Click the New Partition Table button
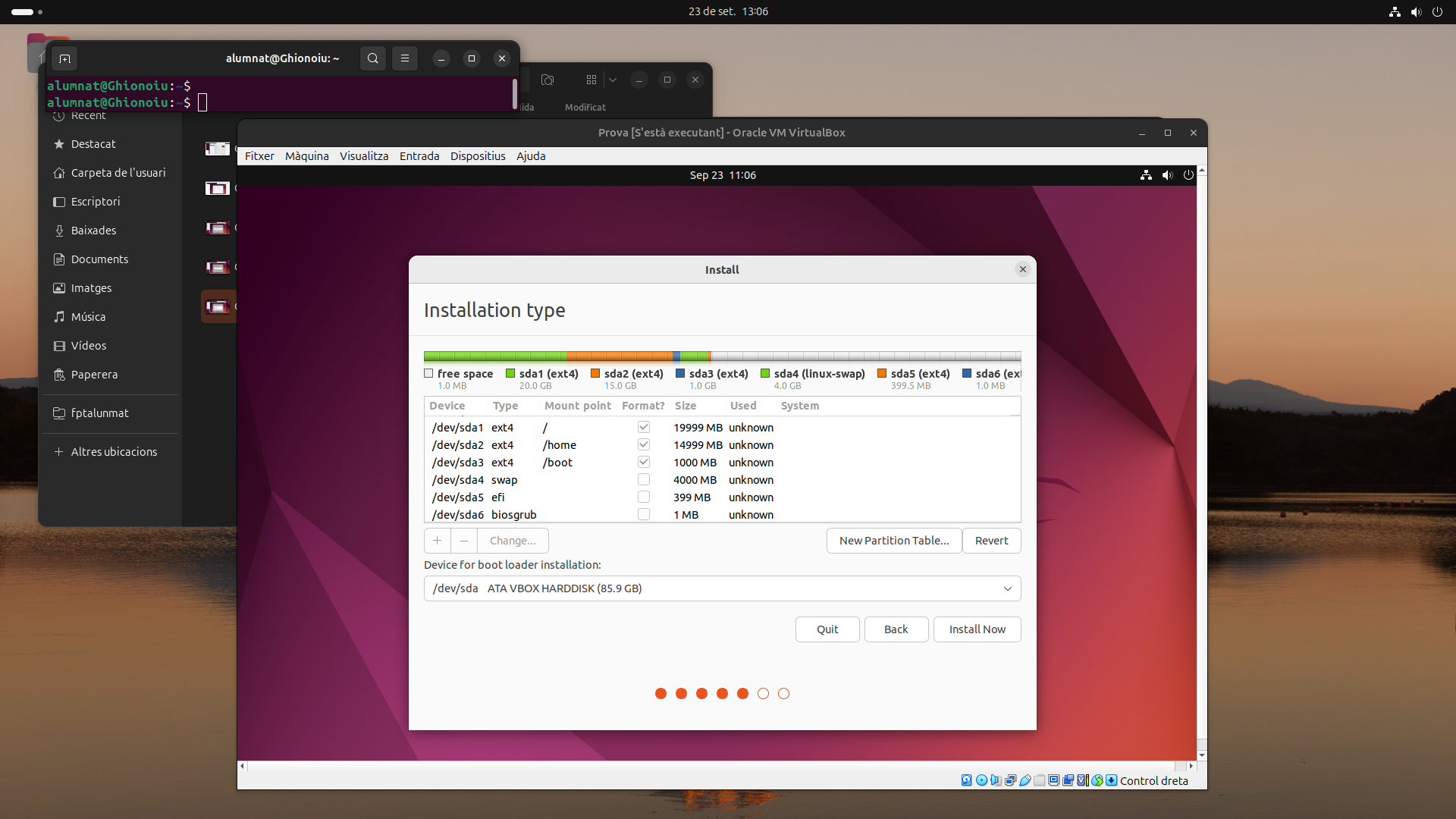The height and width of the screenshot is (819, 1456). [x=893, y=541]
